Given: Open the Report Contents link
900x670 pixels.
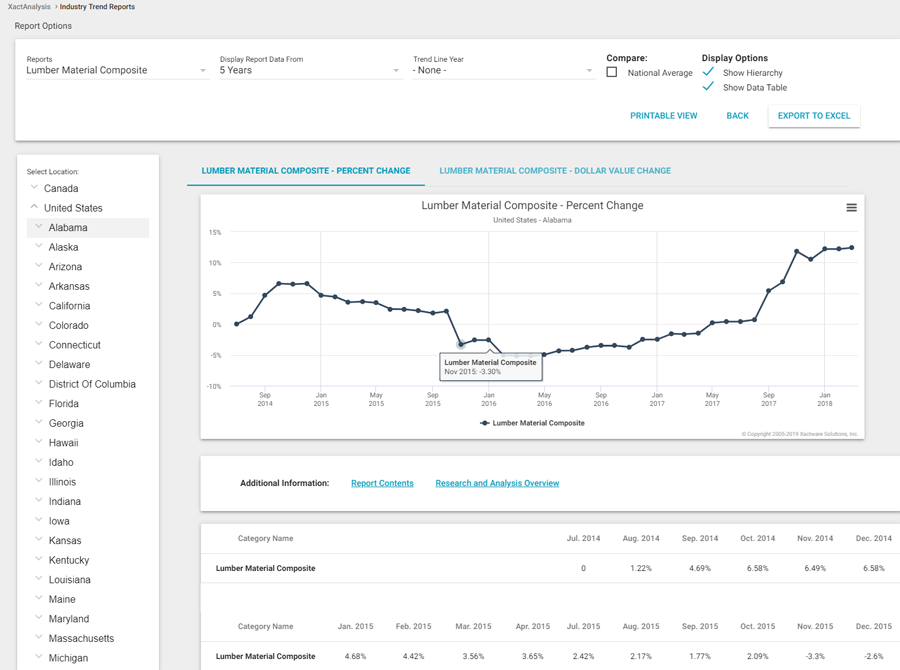Looking at the screenshot, I should tap(382, 483).
